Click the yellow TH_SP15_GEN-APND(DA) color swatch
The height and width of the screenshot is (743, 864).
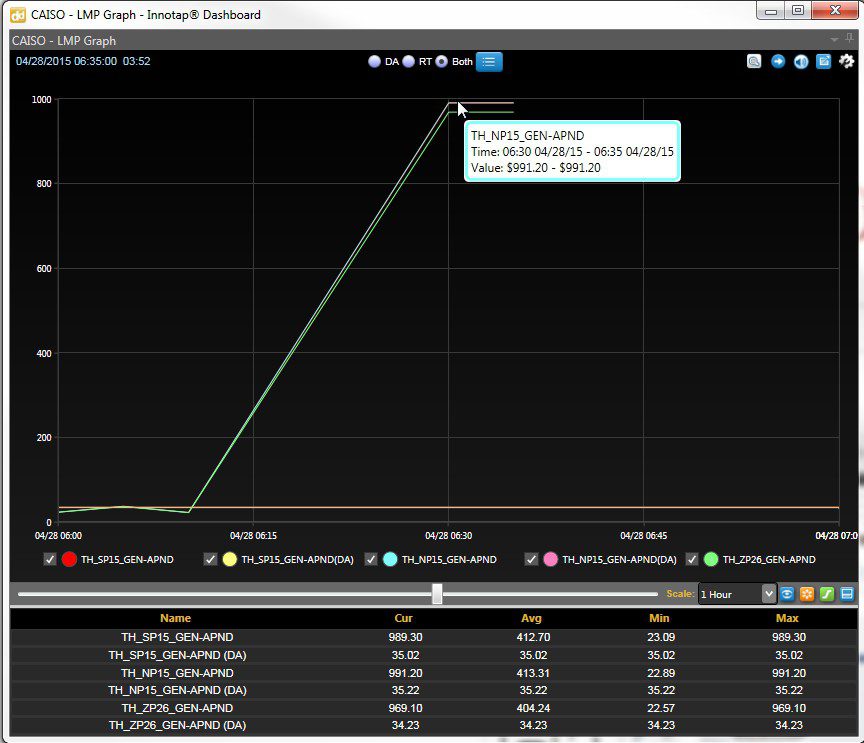[x=230, y=559]
